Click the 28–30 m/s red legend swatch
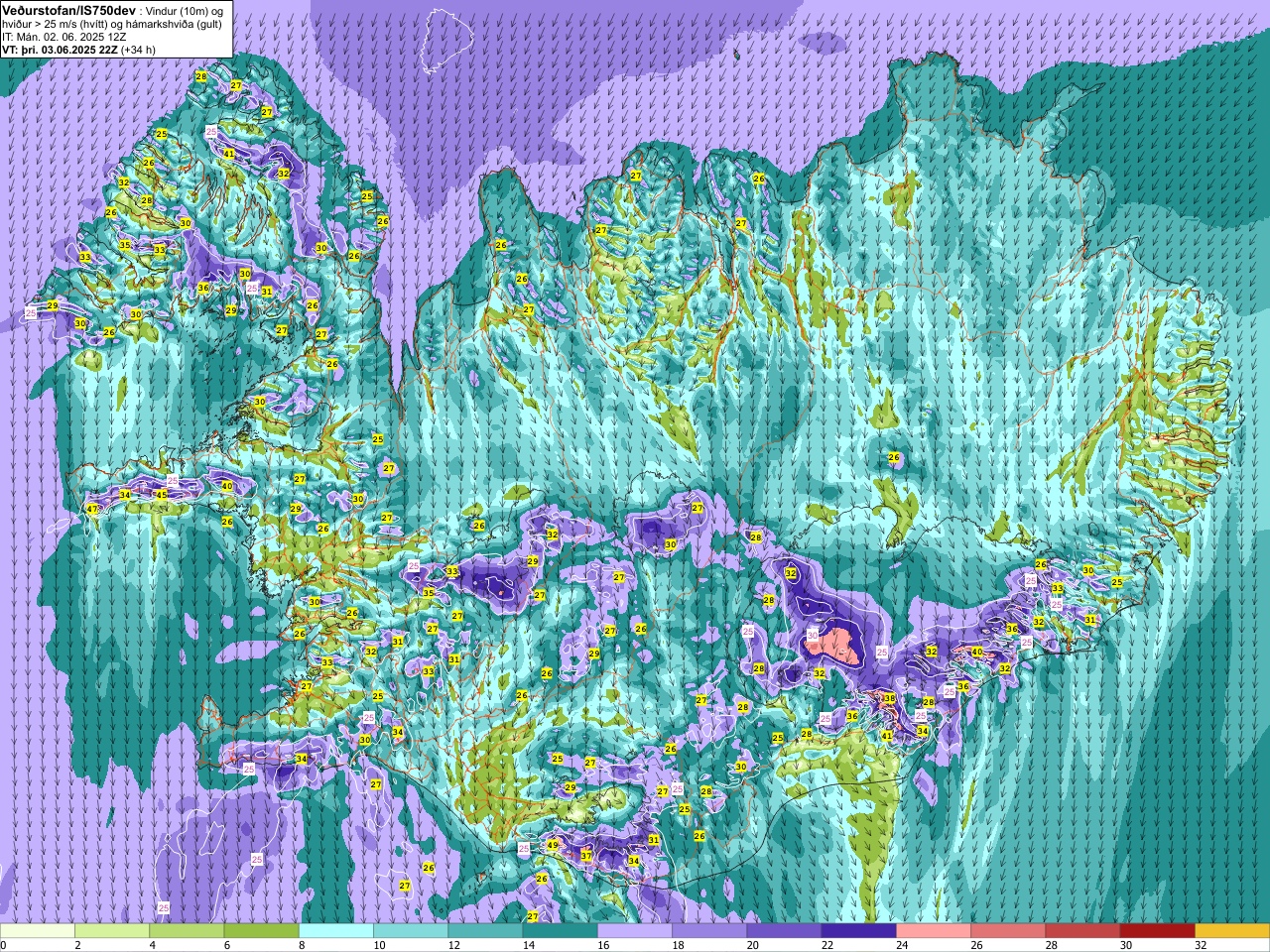 pyautogui.click(x=1082, y=931)
